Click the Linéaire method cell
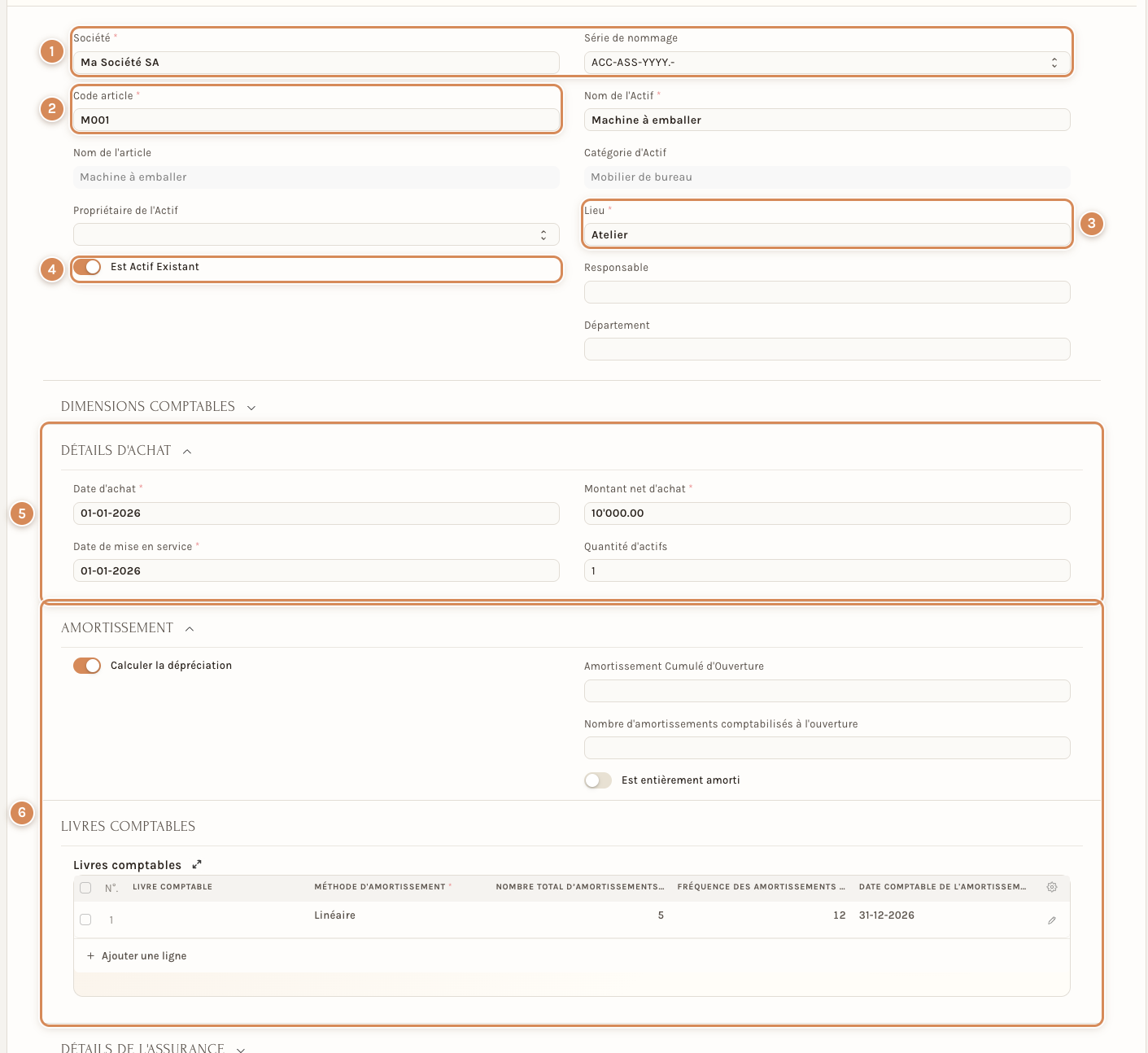Viewport: 1148px width, 1053px height. tap(399, 920)
